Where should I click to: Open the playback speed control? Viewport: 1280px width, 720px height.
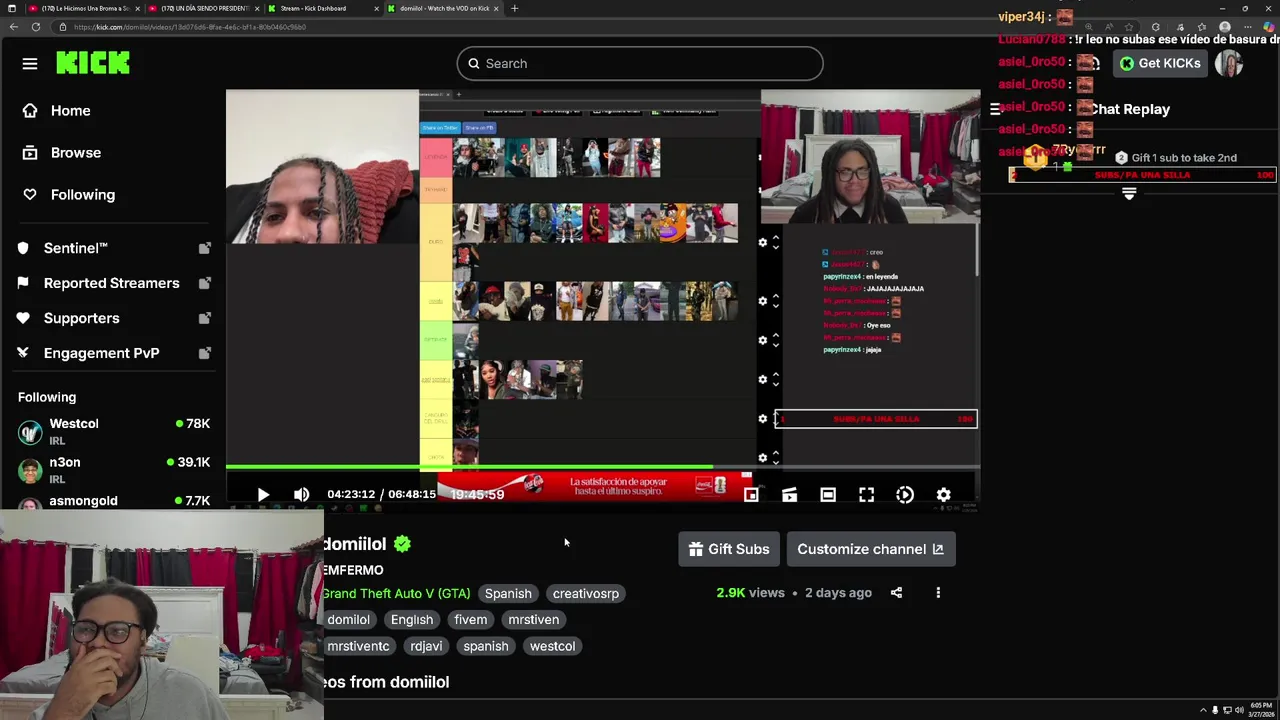[x=905, y=495]
